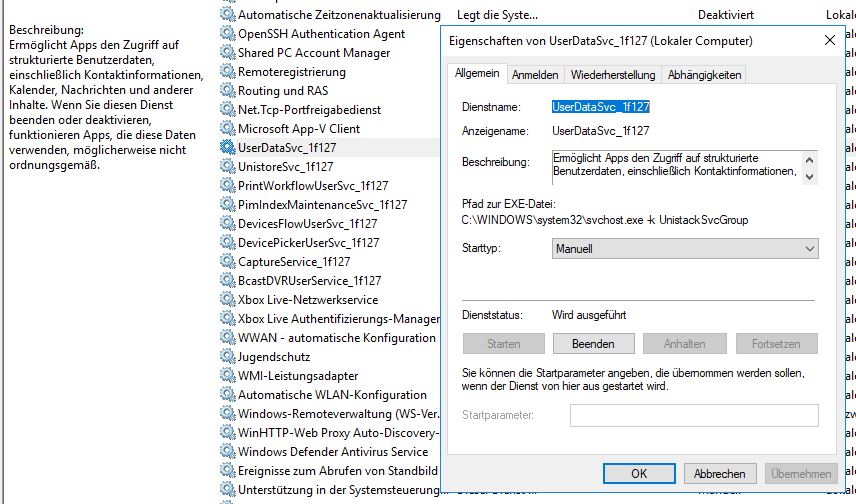856x504 pixels.
Task: Click gear icon next to DevicesFlowUserSvc_1f127
Action: click(227, 224)
